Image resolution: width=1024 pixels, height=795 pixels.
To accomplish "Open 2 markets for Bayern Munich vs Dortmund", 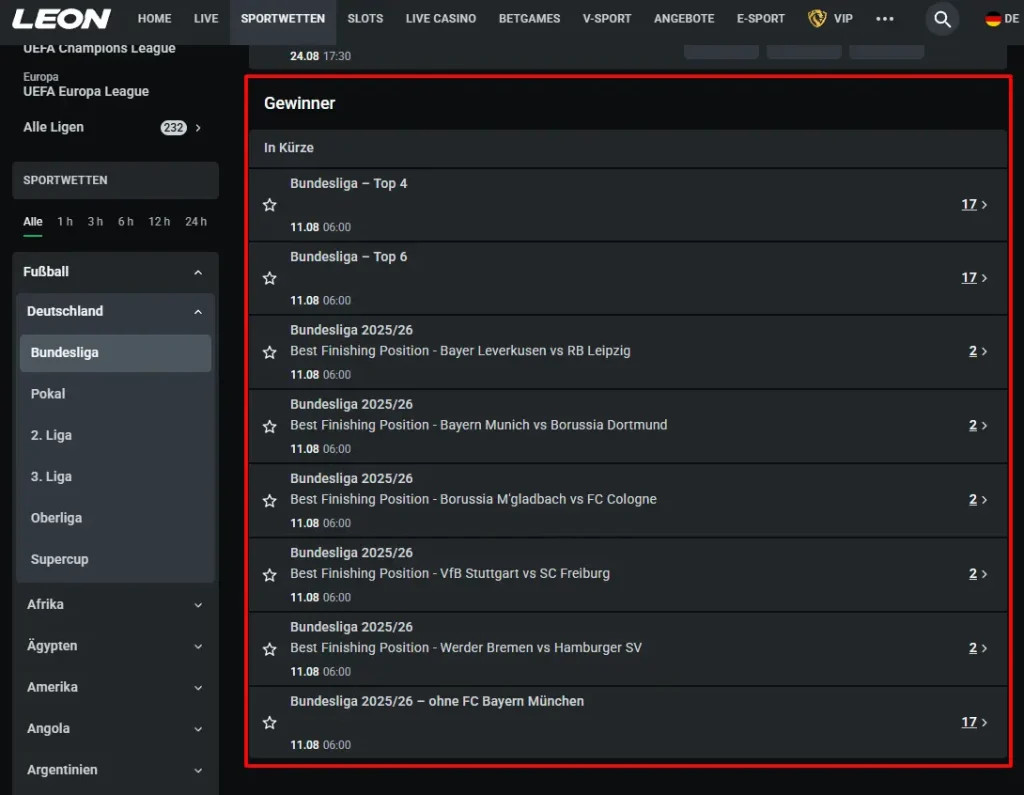I will (x=978, y=426).
